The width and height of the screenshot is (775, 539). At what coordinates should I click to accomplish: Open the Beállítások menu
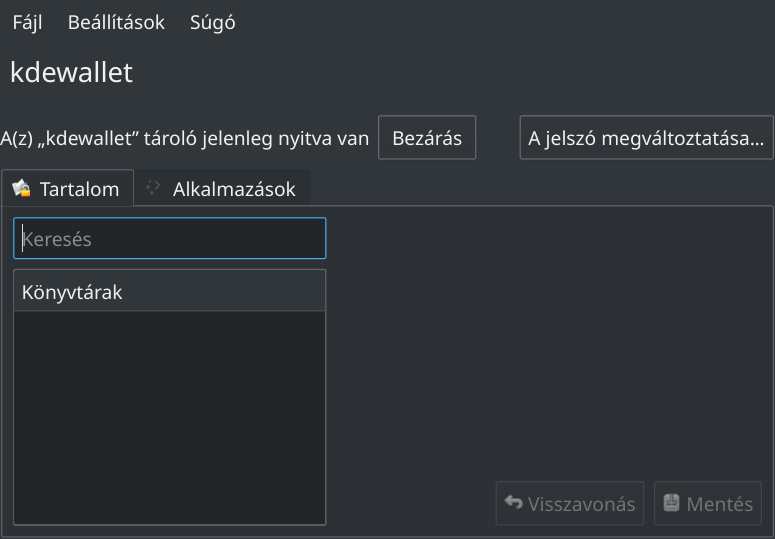(116, 23)
